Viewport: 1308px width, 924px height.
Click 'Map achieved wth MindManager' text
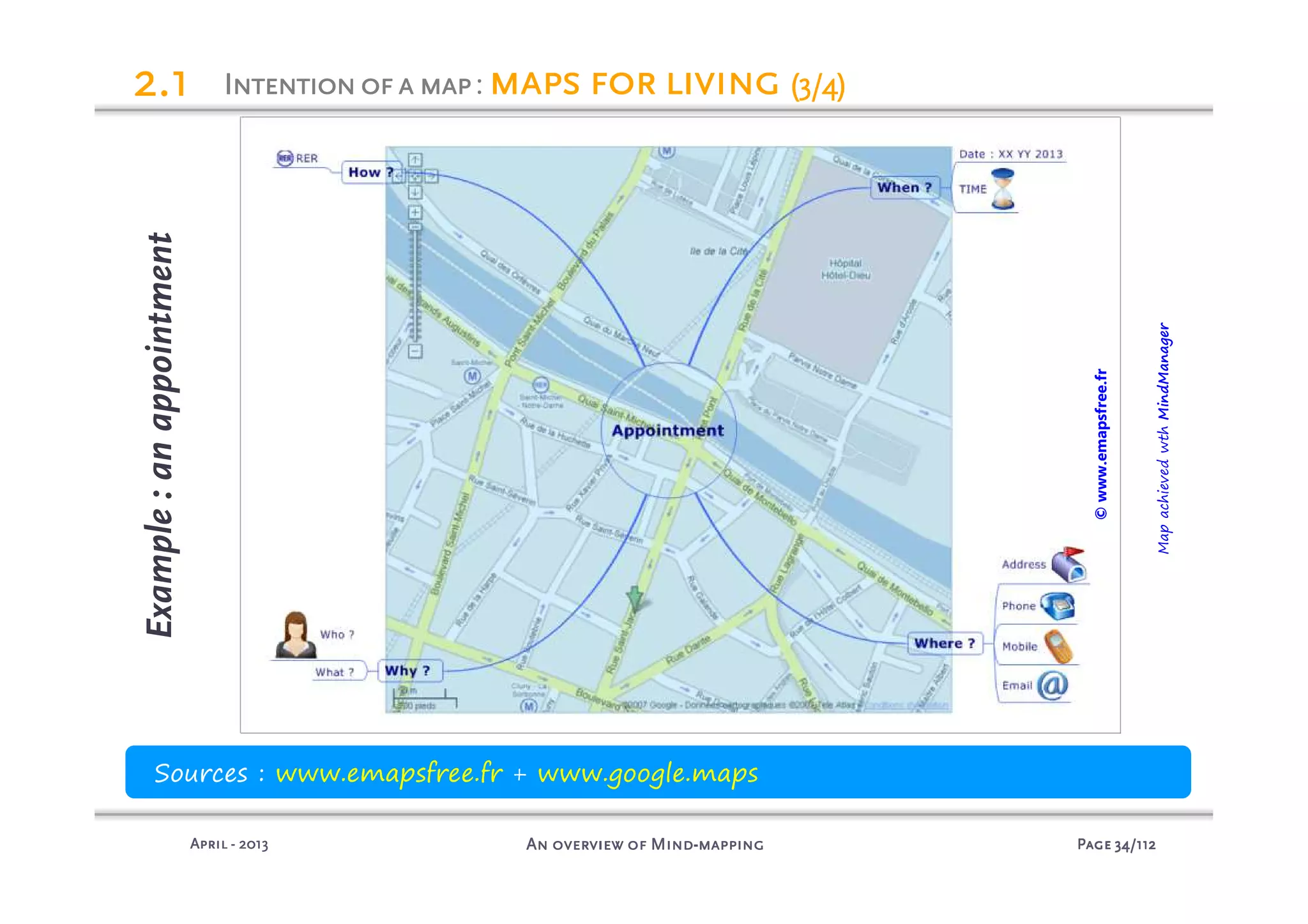point(1164,438)
